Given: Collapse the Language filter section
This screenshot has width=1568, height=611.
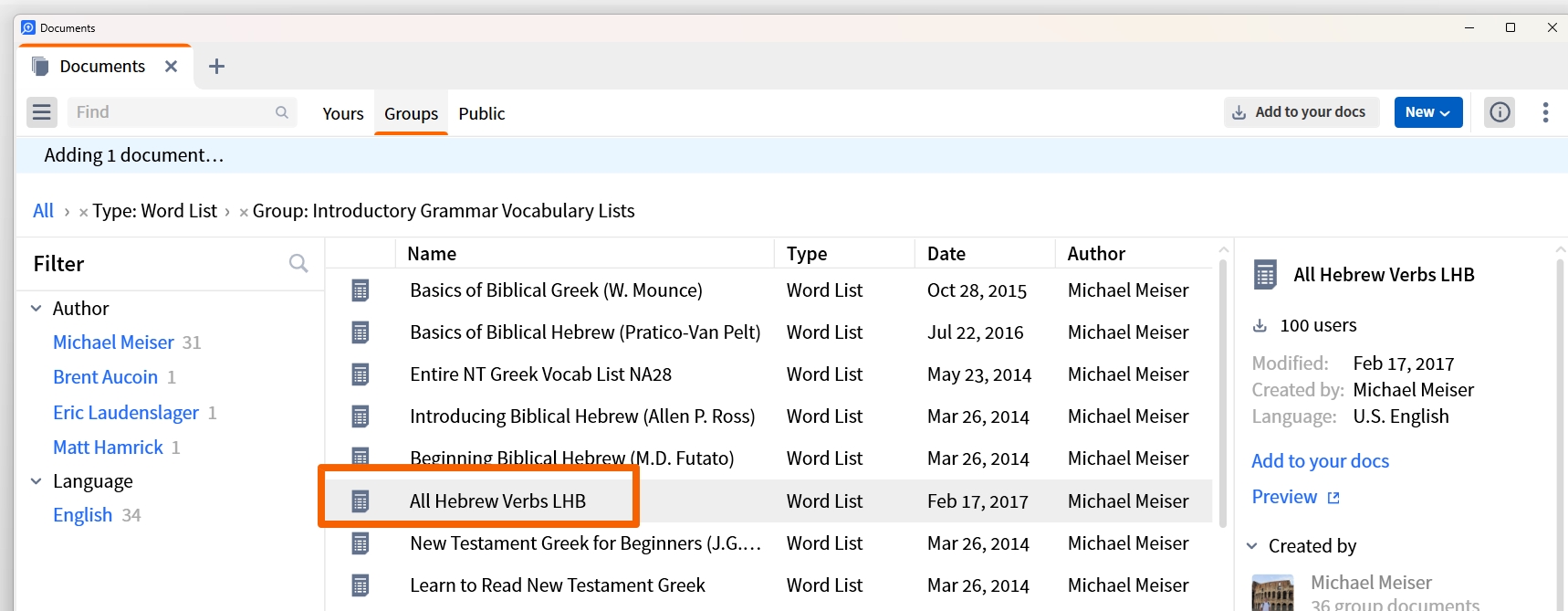Looking at the screenshot, I should [x=37, y=481].
